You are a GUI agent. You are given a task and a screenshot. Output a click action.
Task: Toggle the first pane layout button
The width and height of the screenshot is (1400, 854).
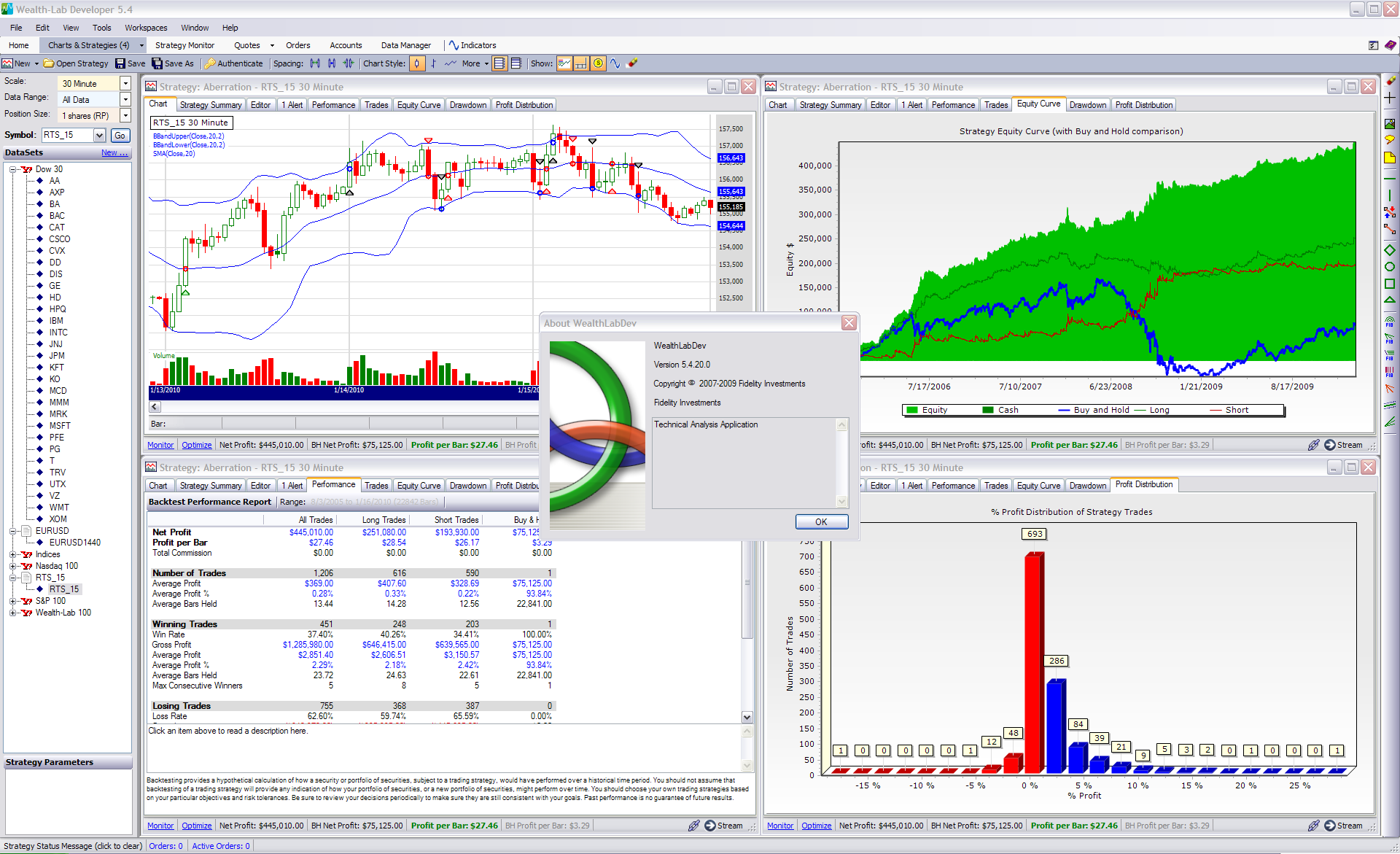[x=499, y=63]
